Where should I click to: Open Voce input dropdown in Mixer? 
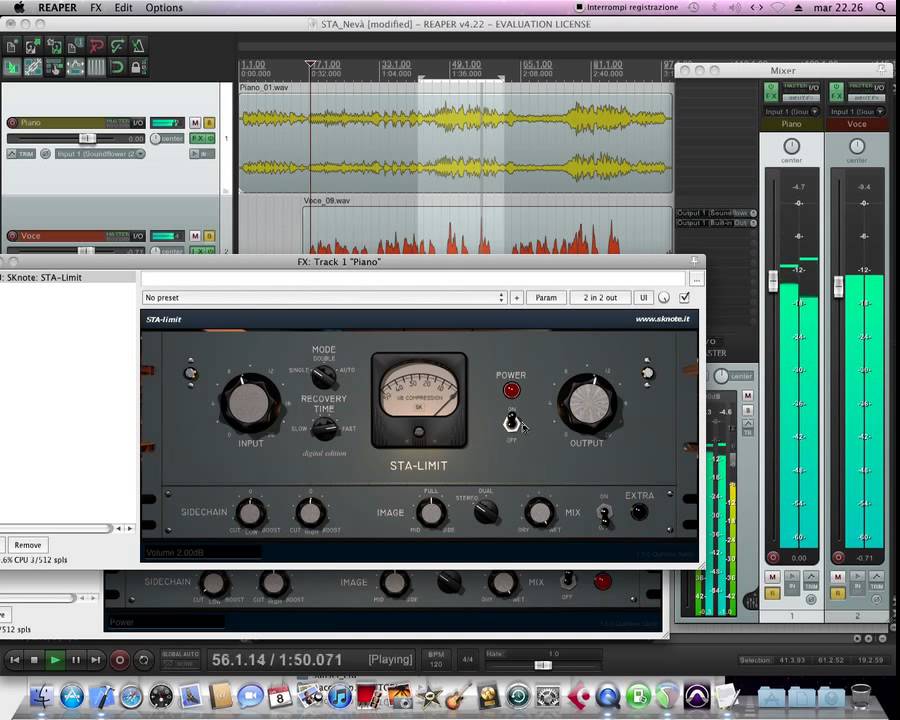click(858, 111)
